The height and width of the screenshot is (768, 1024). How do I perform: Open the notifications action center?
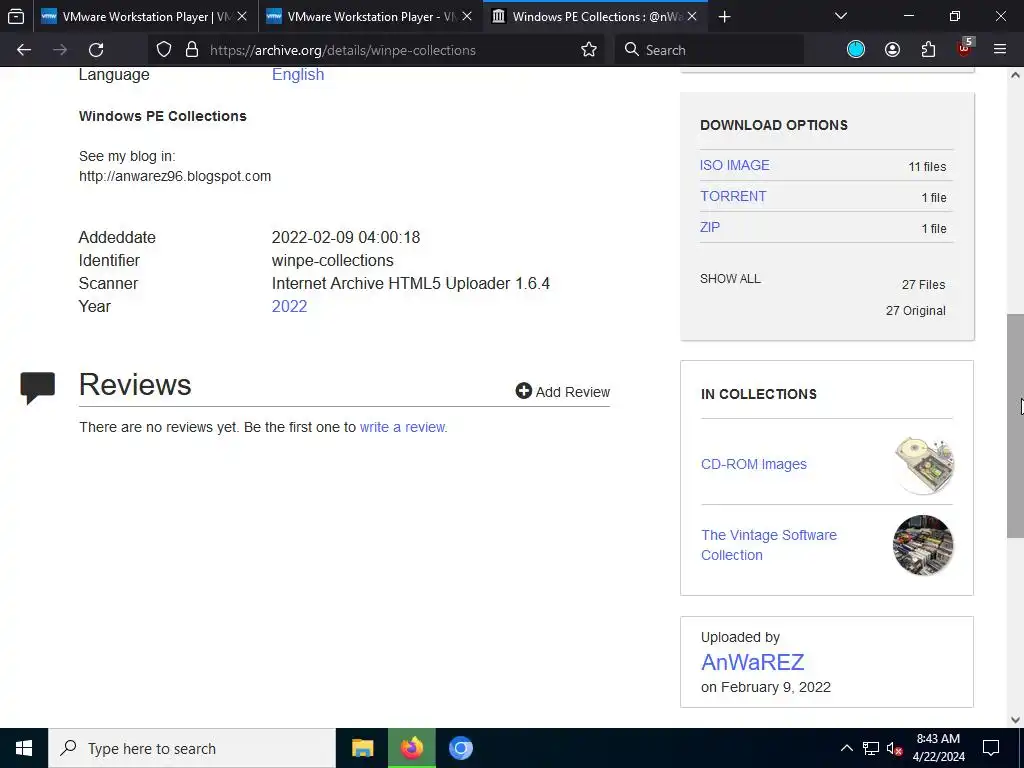(991, 748)
